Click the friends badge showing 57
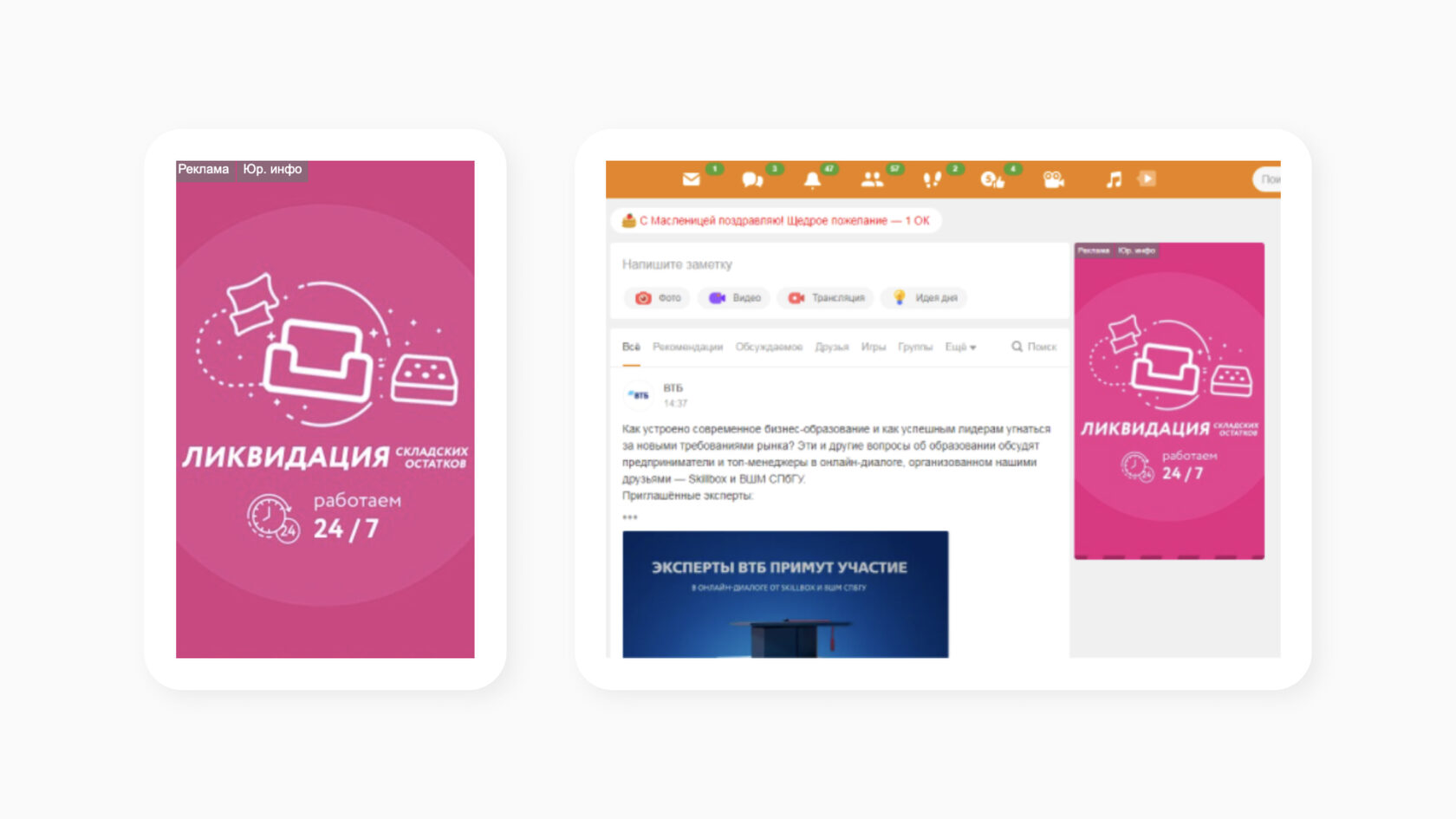 pyautogui.click(x=894, y=169)
